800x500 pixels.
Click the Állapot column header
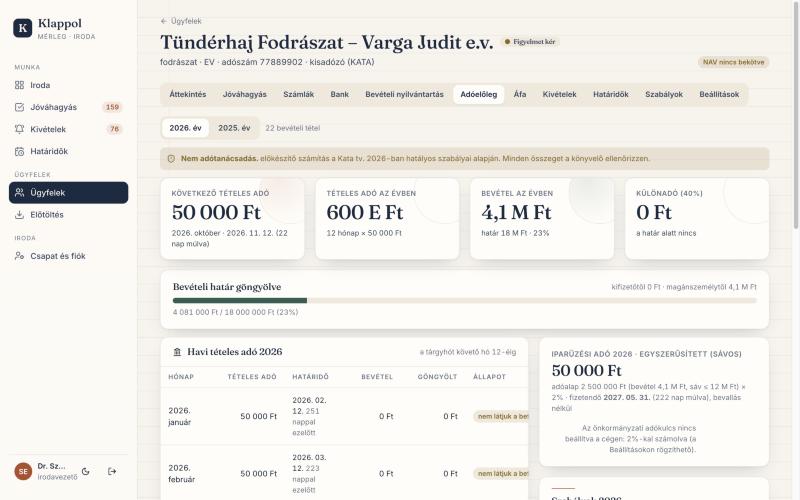pos(489,377)
